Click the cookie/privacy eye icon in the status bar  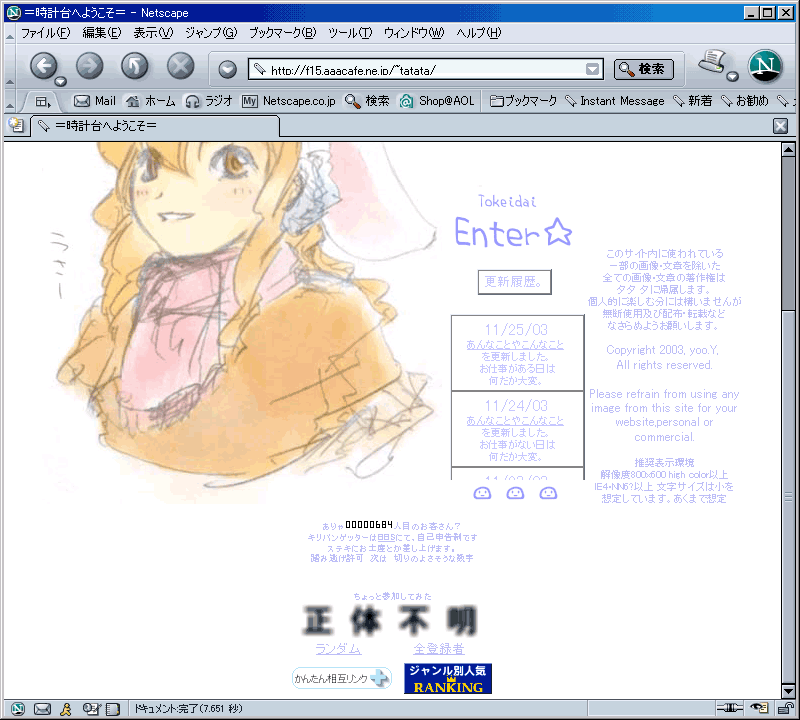pyautogui.click(x=759, y=708)
